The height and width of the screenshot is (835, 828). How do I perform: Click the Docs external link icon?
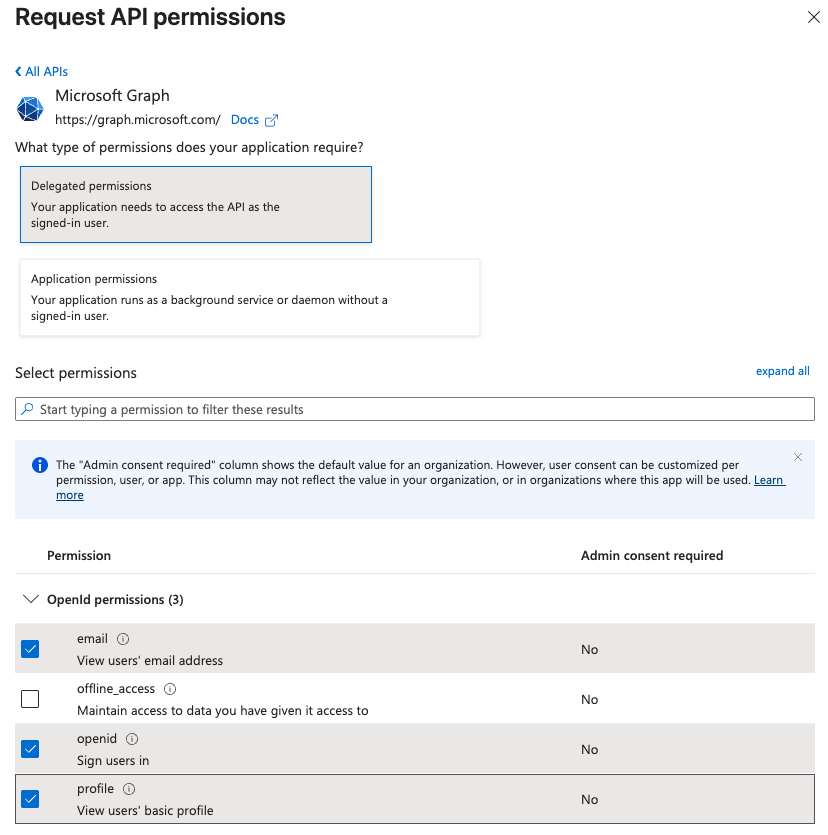coord(271,120)
